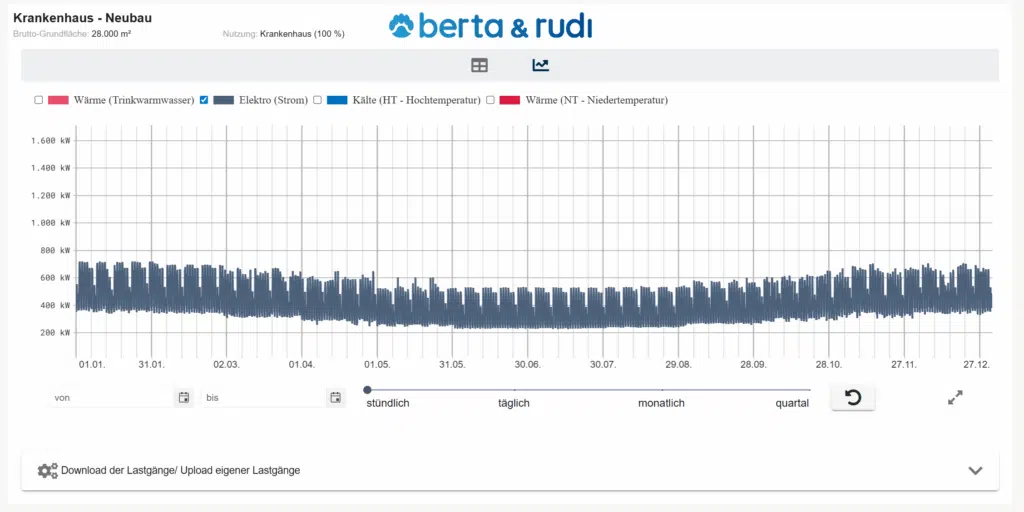
Task: Click the gears icon beside Download der Lastgänge
Action: click(47, 470)
